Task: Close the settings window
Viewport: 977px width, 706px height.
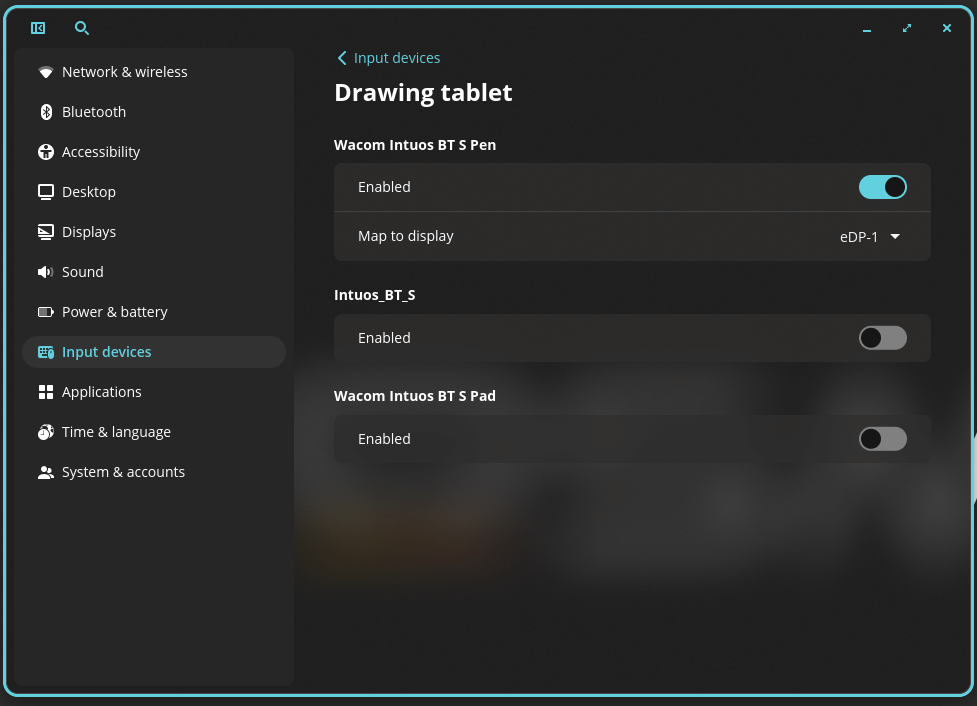Action: tap(946, 28)
